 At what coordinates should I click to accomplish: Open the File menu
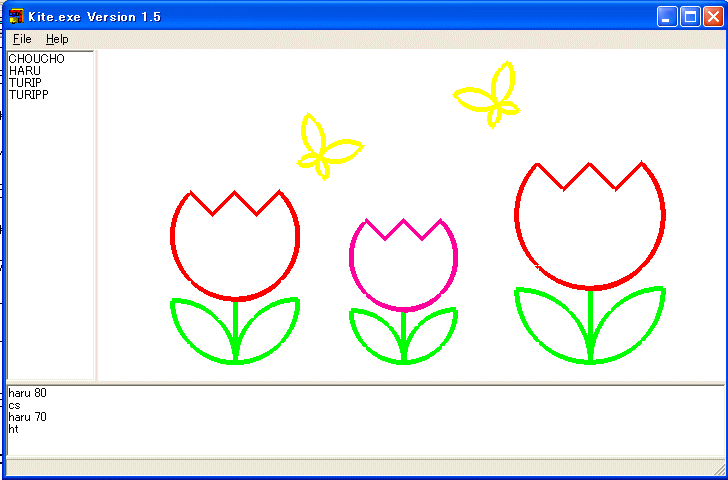(22, 39)
